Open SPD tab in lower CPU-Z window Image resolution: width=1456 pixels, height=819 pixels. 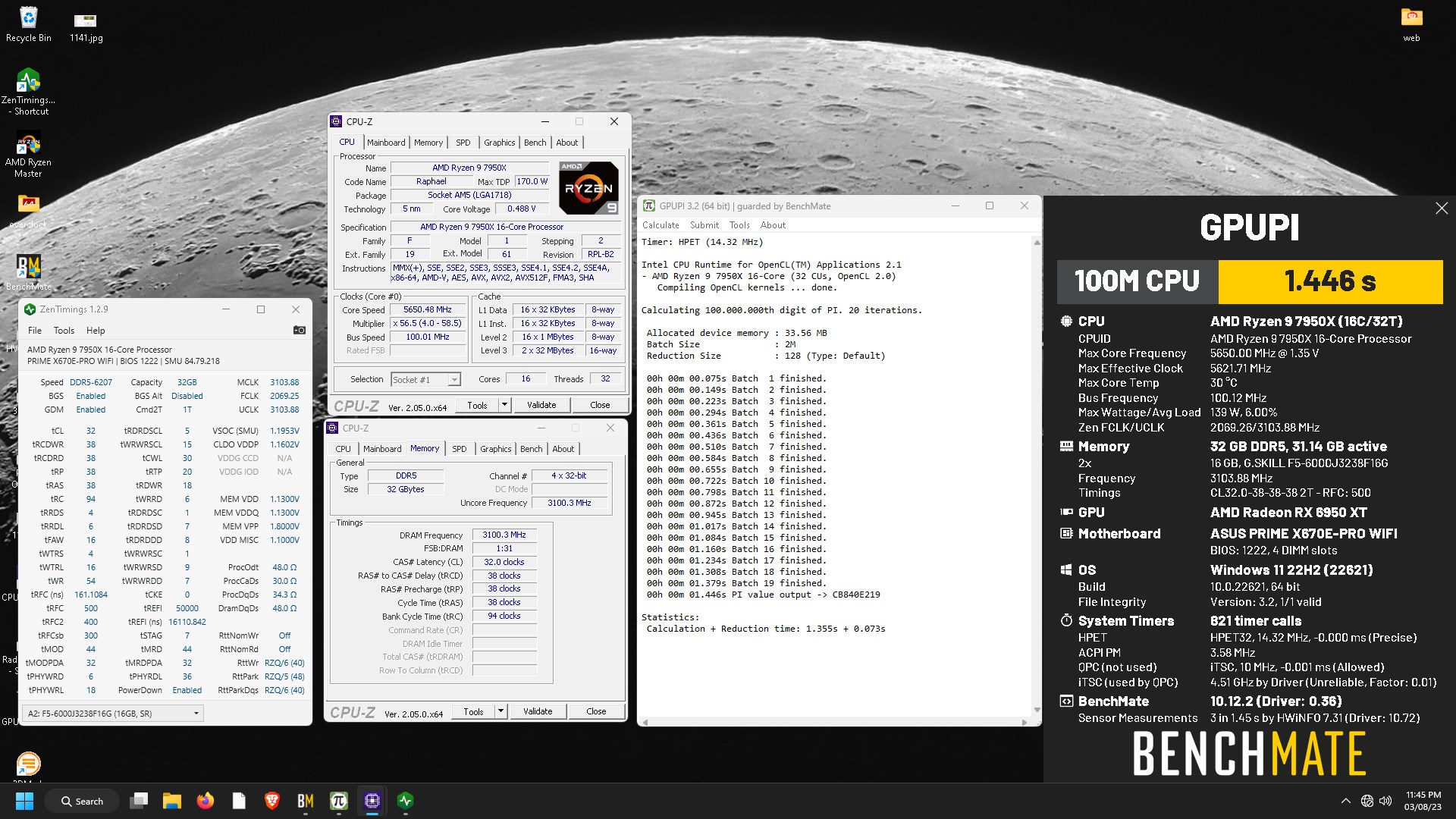[460, 449]
